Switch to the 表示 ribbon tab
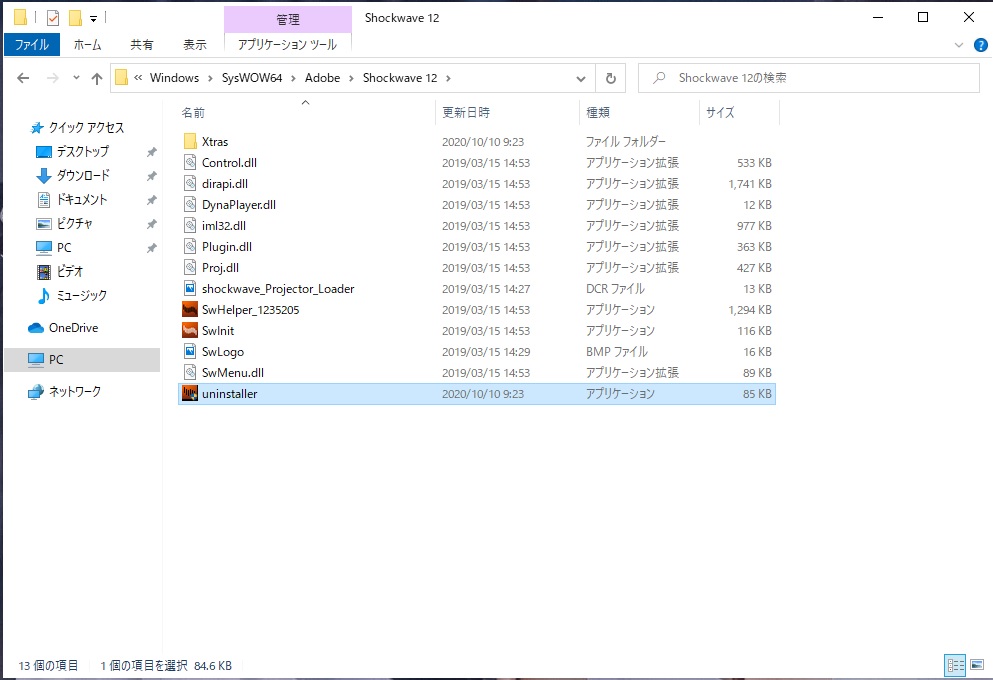Image resolution: width=993 pixels, height=680 pixels. [194, 44]
